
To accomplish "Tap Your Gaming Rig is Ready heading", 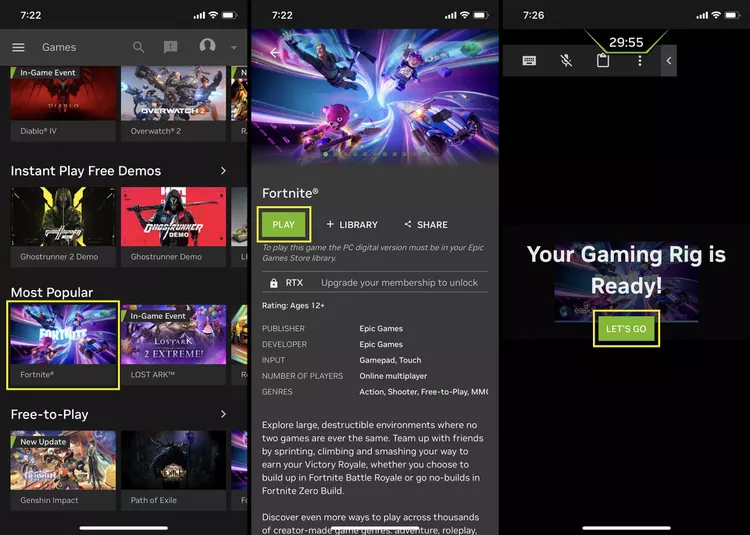I will tap(626, 270).
